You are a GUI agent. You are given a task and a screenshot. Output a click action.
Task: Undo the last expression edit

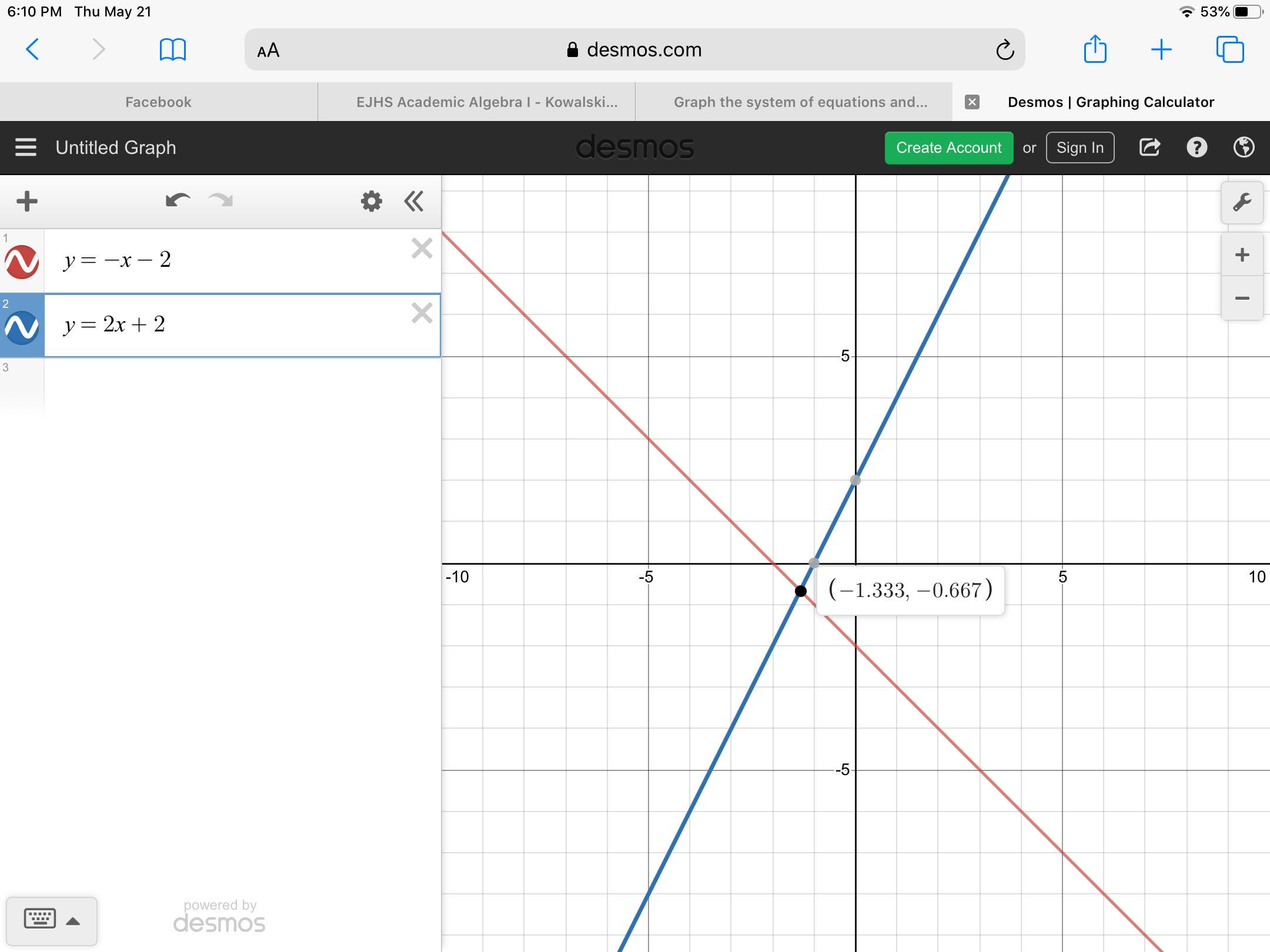(x=177, y=201)
